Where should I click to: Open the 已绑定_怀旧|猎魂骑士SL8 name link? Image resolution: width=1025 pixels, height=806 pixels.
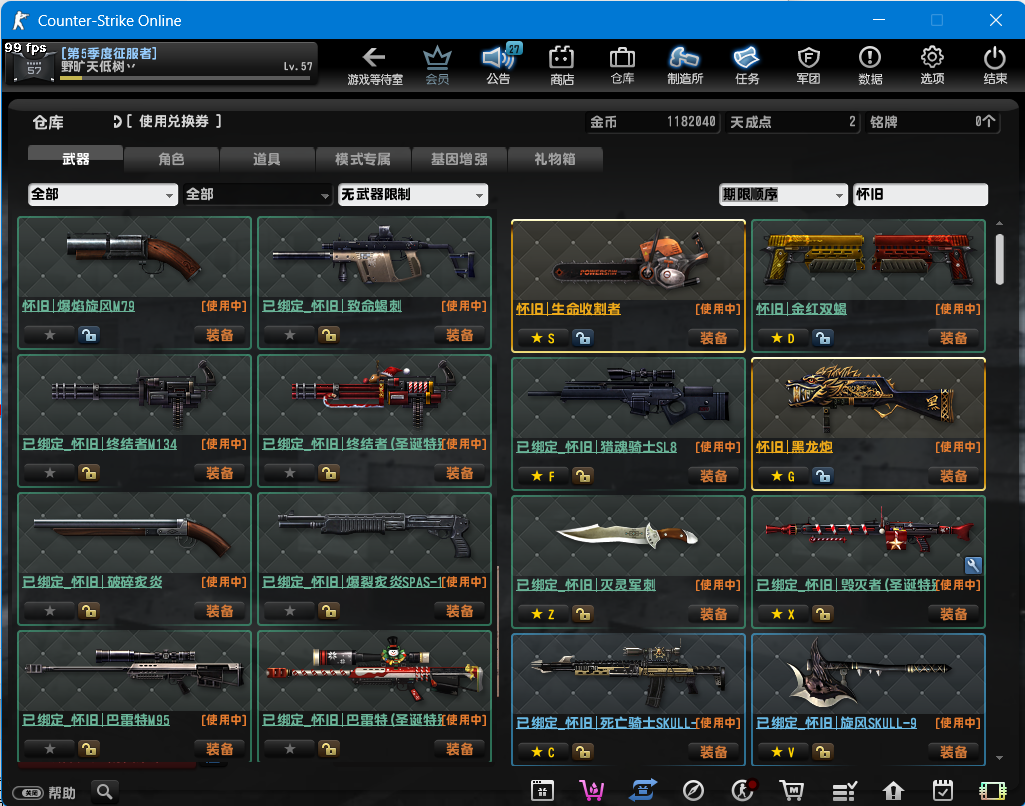pyautogui.click(x=596, y=446)
